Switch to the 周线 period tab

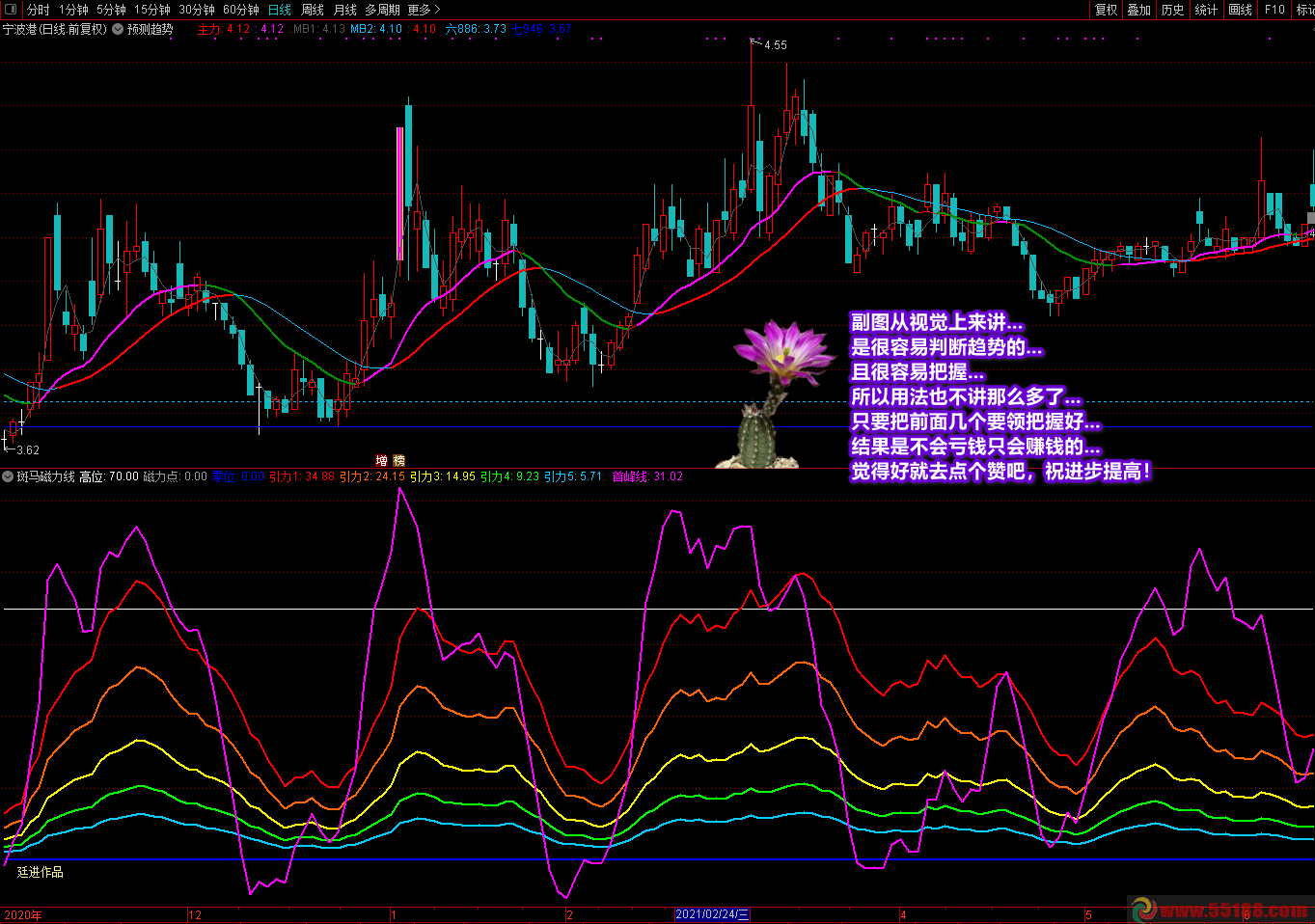click(x=312, y=10)
